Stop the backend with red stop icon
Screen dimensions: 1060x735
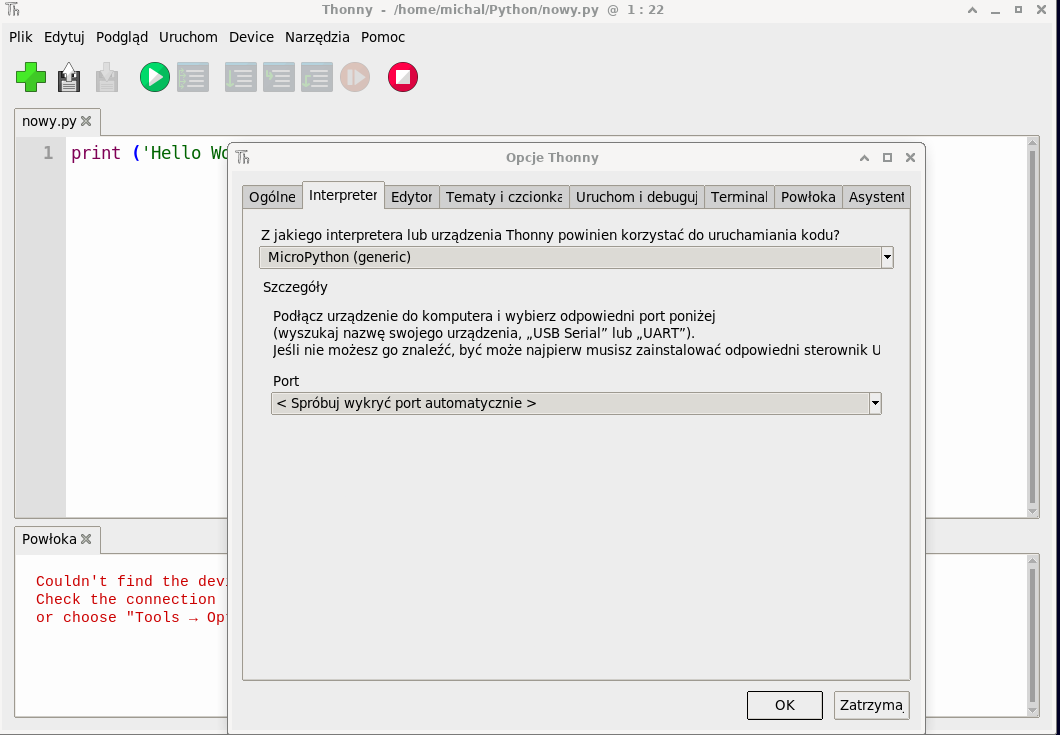click(x=403, y=77)
